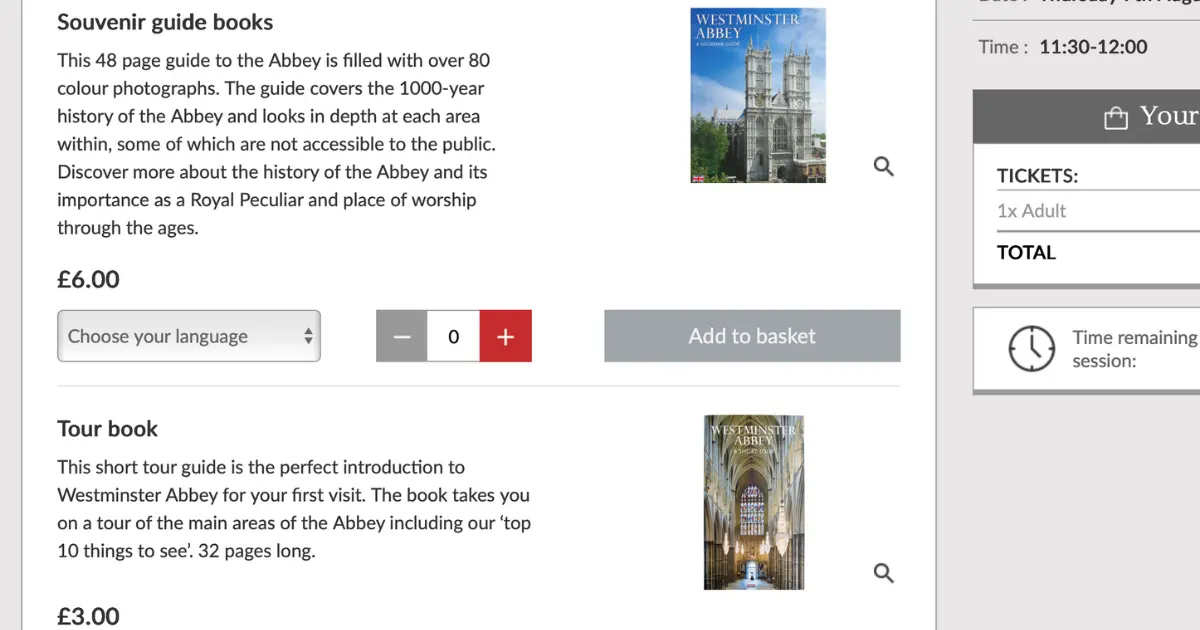
Task: Click the Your basket header bar
Action: [x=1087, y=117]
